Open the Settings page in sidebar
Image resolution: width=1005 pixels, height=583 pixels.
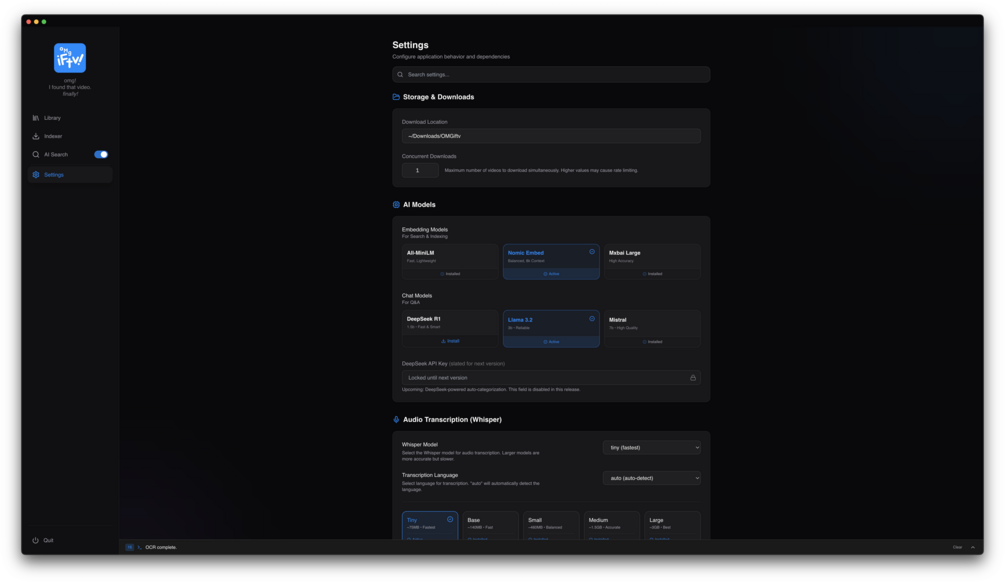70,175
